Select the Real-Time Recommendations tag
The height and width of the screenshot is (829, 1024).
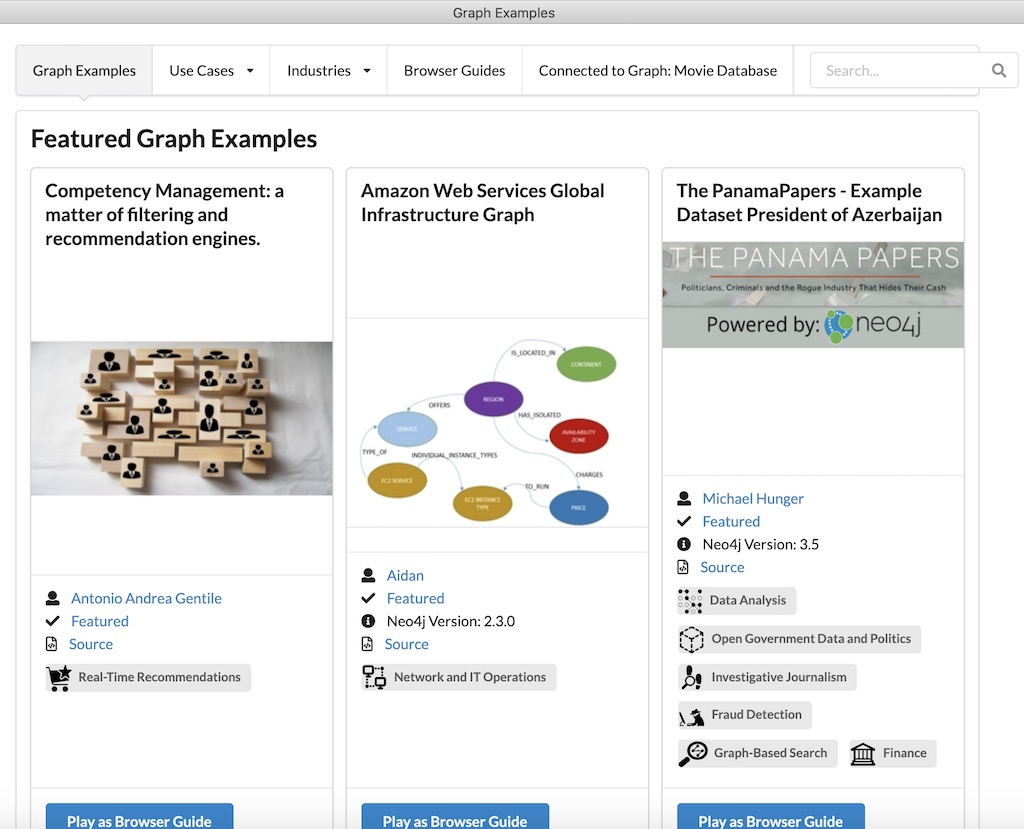(148, 677)
